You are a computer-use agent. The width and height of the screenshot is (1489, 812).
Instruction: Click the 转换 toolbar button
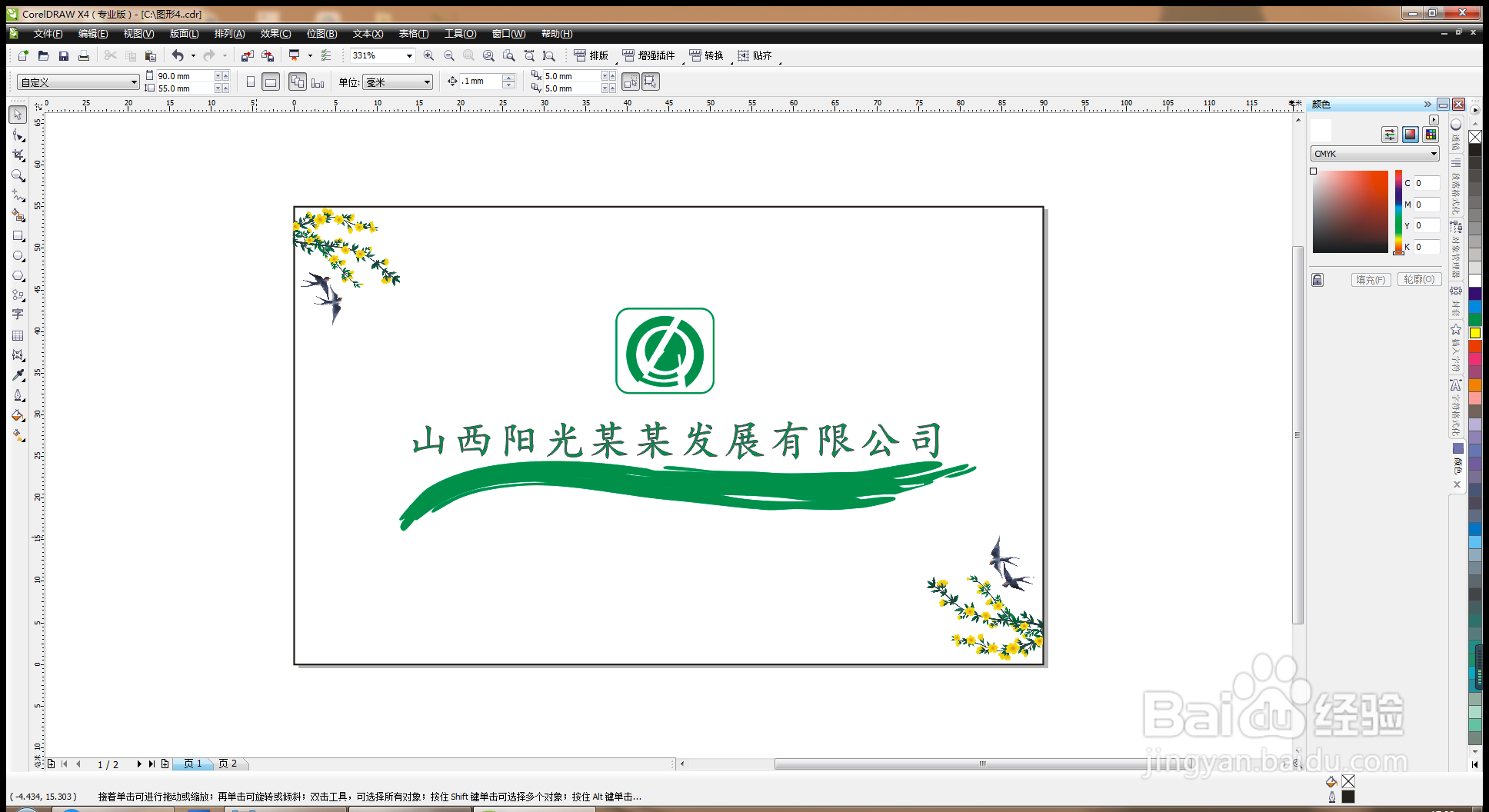tap(706, 55)
